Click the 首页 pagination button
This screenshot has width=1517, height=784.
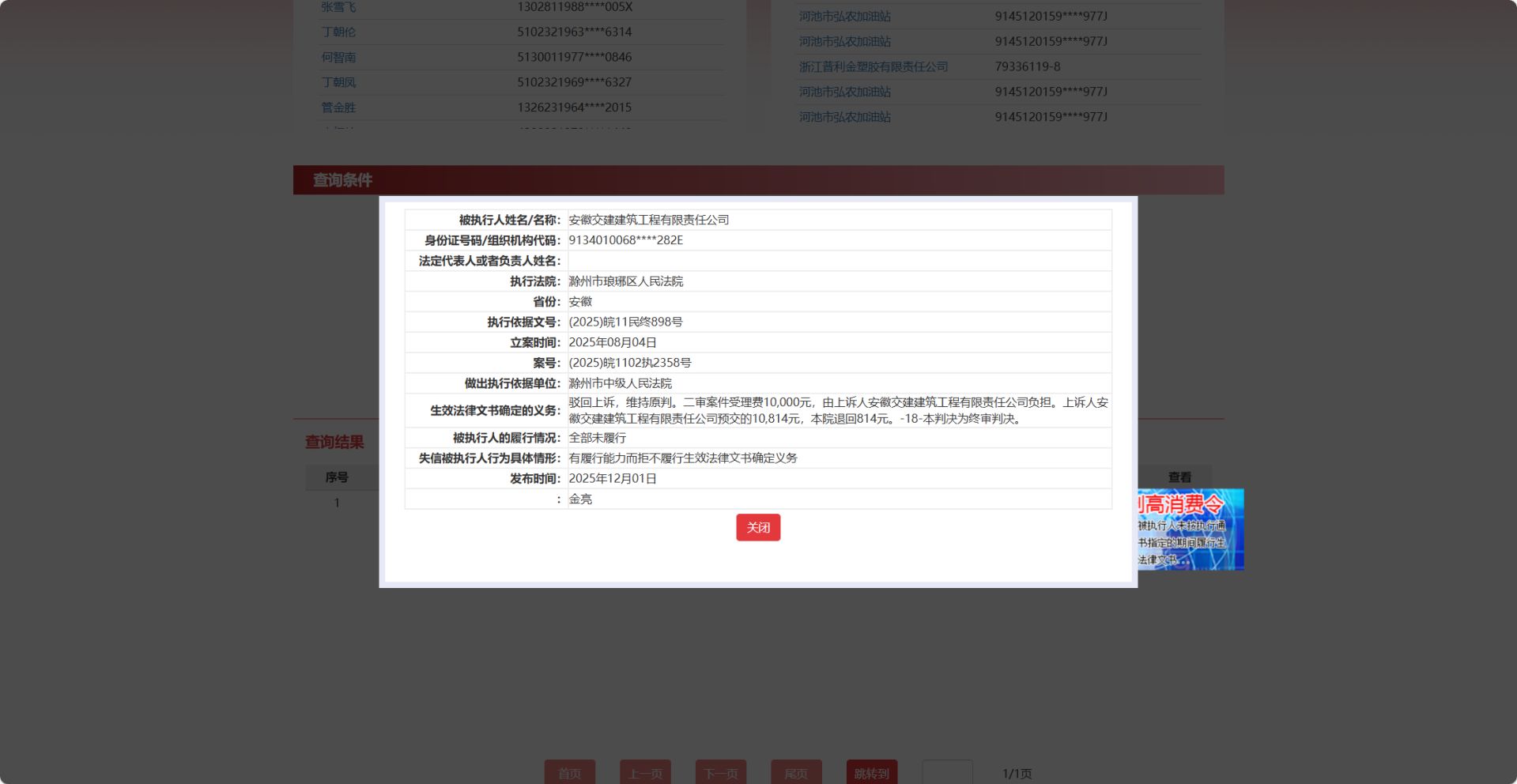(x=569, y=772)
